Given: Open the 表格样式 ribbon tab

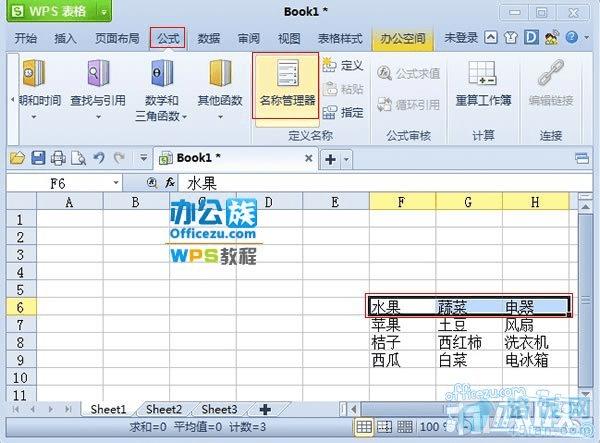Looking at the screenshot, I should [340, 38].
